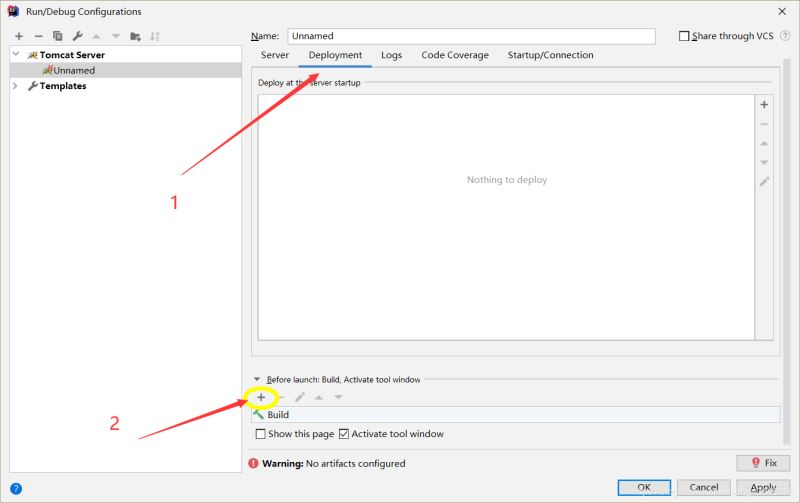800x503 pixels.
Task: Collapse the Before launch section
Action: pyautogui.click(x=257, y=380)
